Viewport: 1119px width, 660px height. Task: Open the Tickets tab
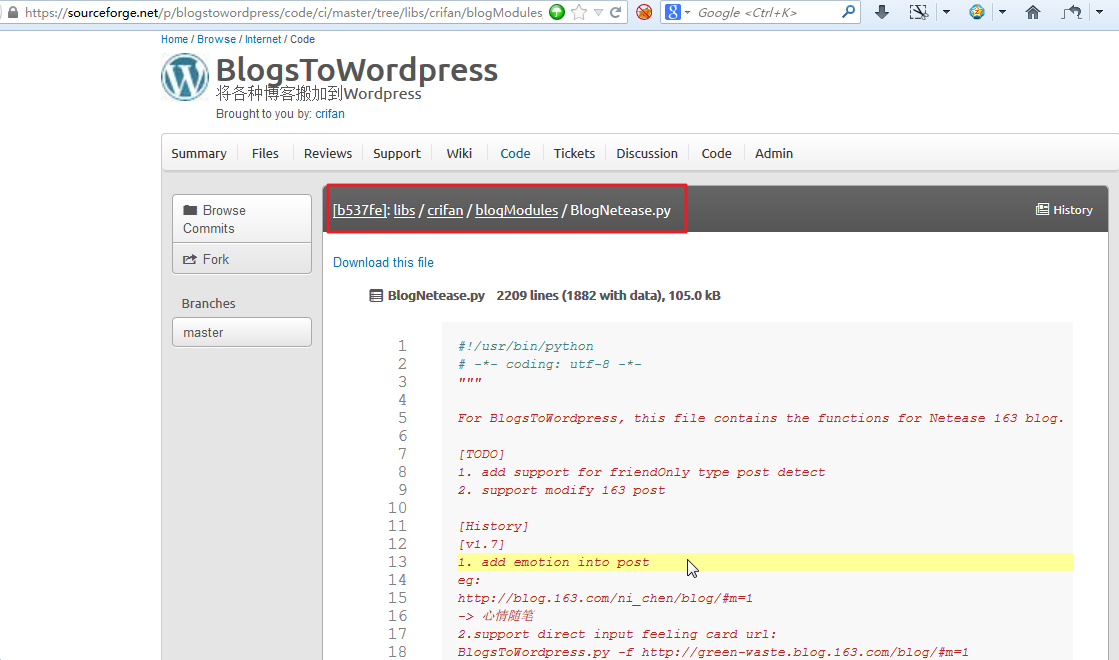(574, 153)
